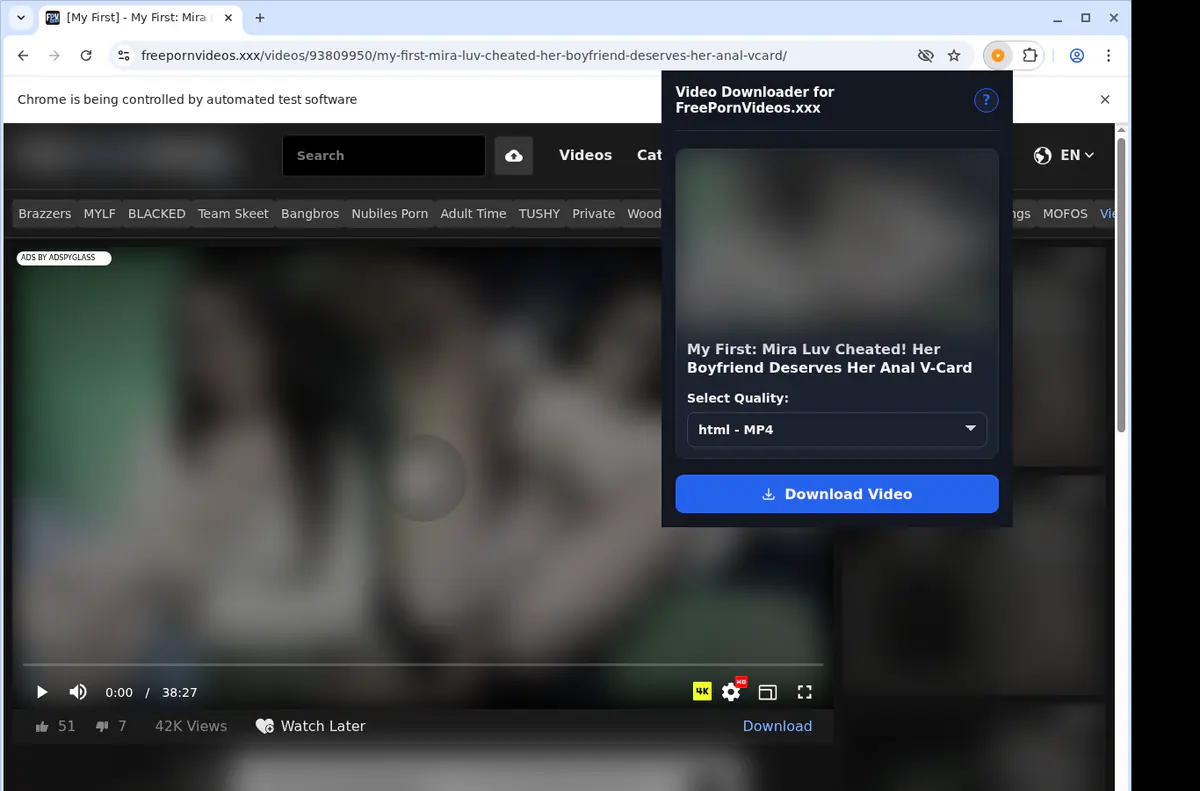This screenshot has width=1200, height=791.
Task: Click the address bar URL
Action: point(464,56)
